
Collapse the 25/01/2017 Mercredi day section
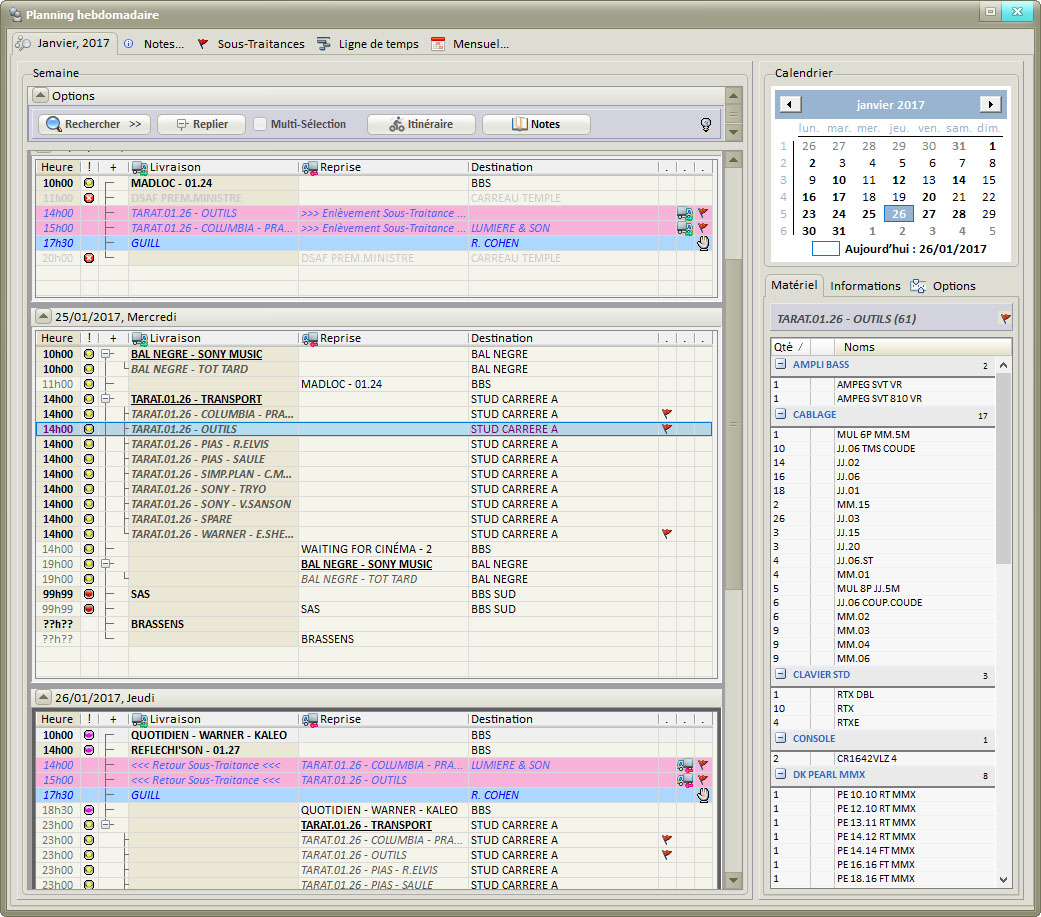pos(41,316)
